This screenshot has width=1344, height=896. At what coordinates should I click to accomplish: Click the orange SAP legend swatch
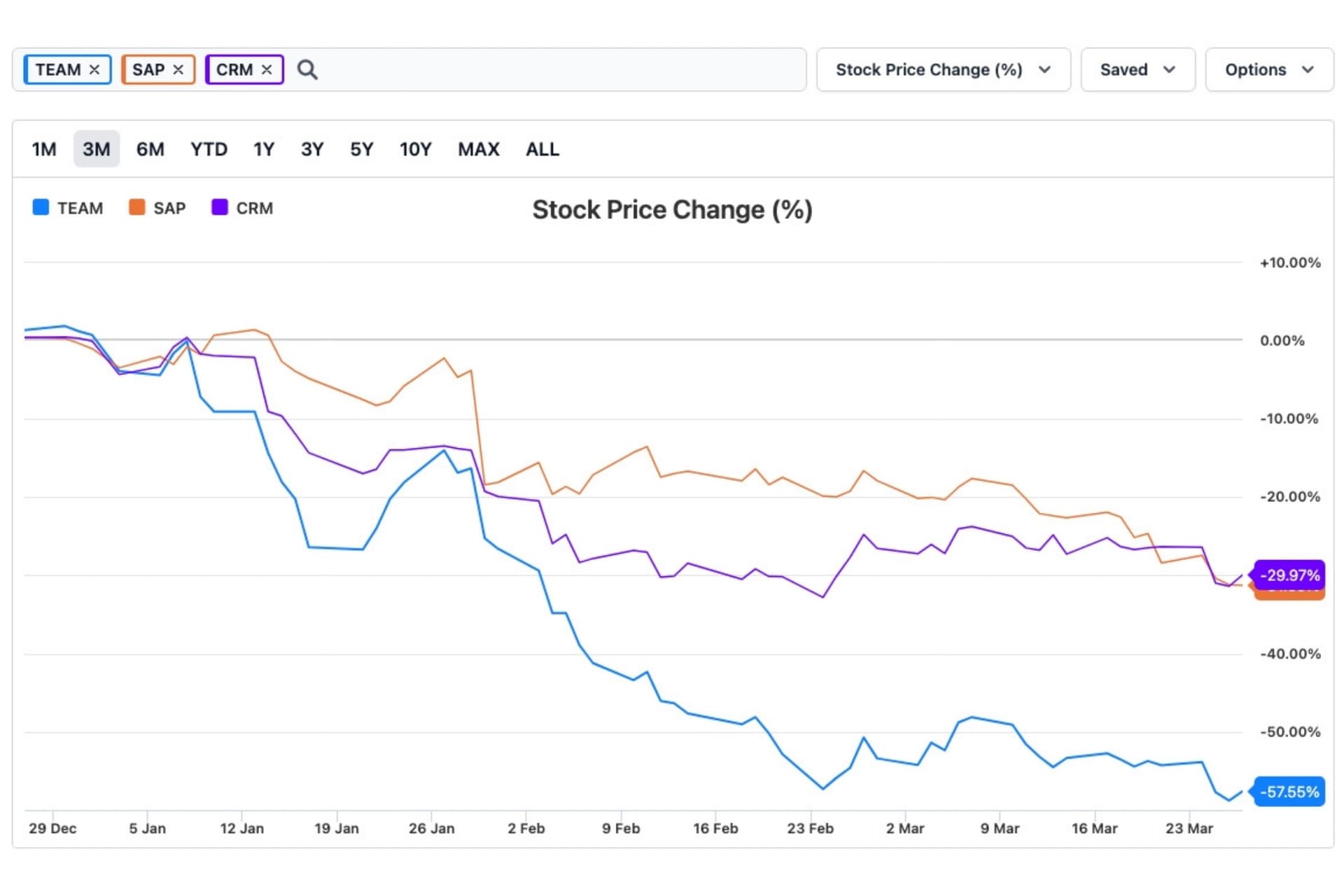pyautogui.click(x=137, y=207)
